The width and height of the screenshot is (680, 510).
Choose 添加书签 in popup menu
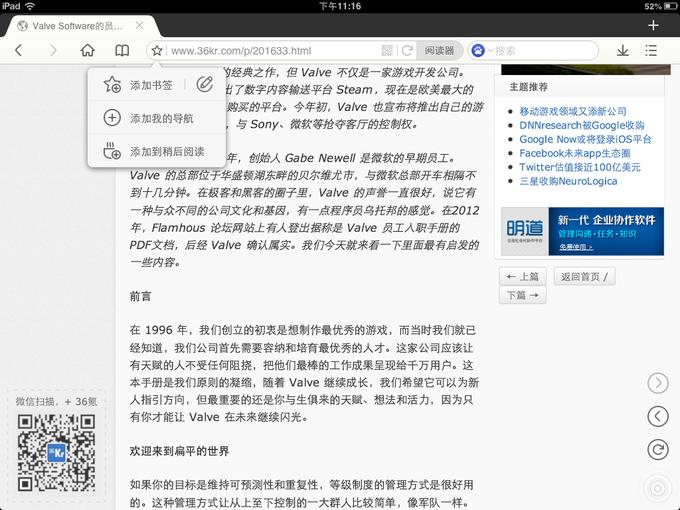tap(138, 85)
